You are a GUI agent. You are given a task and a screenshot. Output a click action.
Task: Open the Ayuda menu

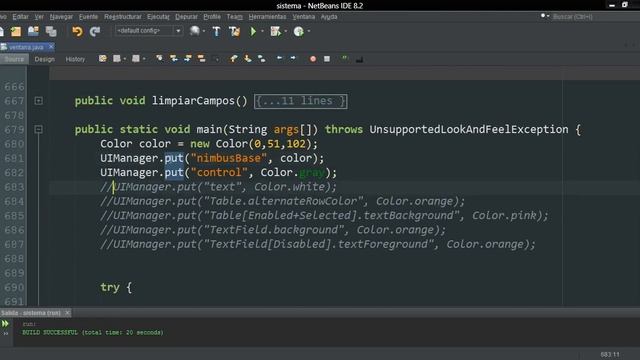pos(329,17)
